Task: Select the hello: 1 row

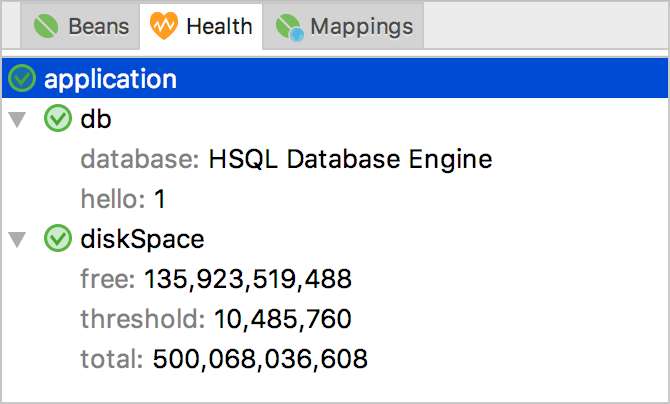Action: 122,200
